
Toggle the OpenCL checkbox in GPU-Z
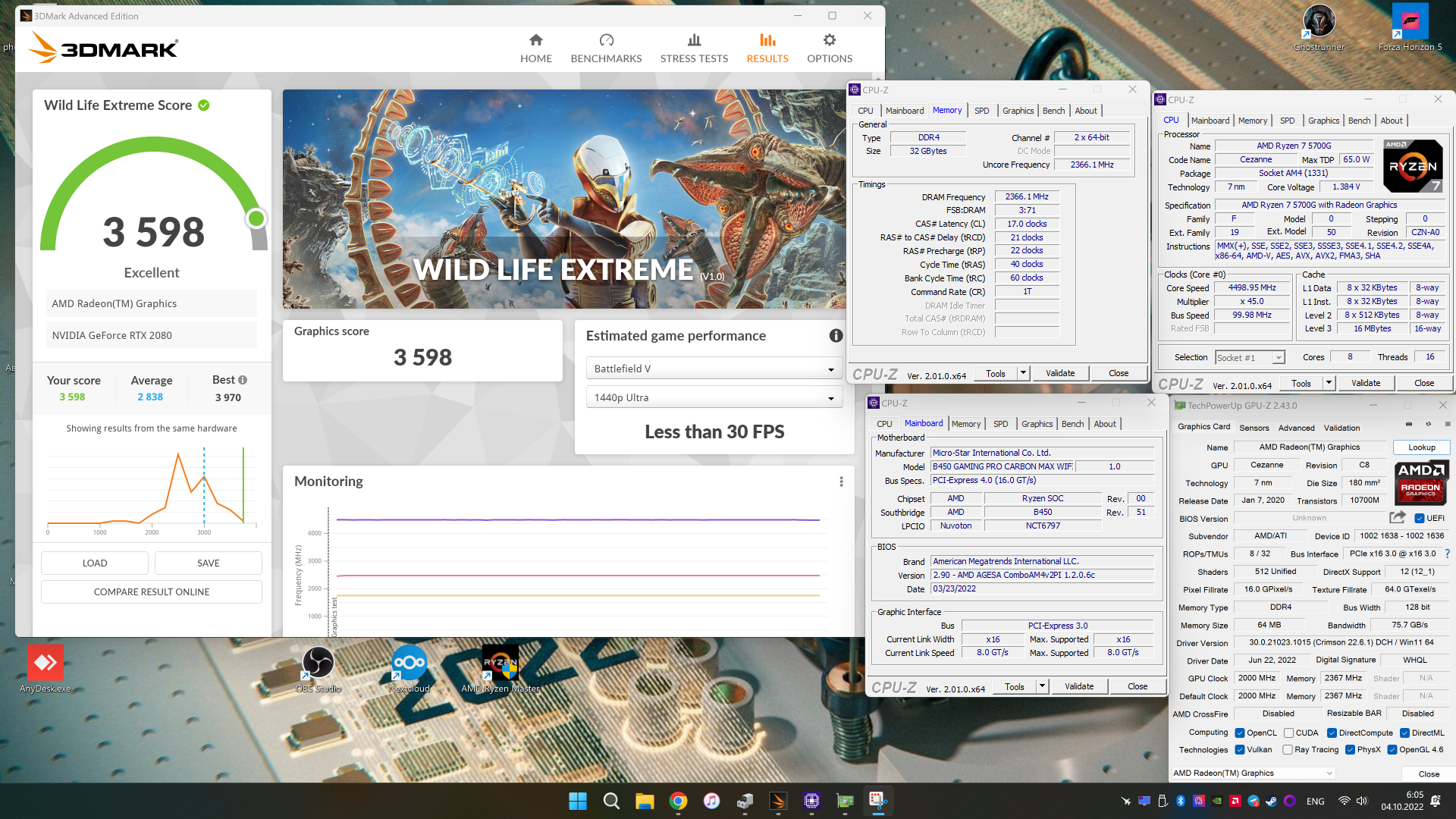pos(1240,733)
